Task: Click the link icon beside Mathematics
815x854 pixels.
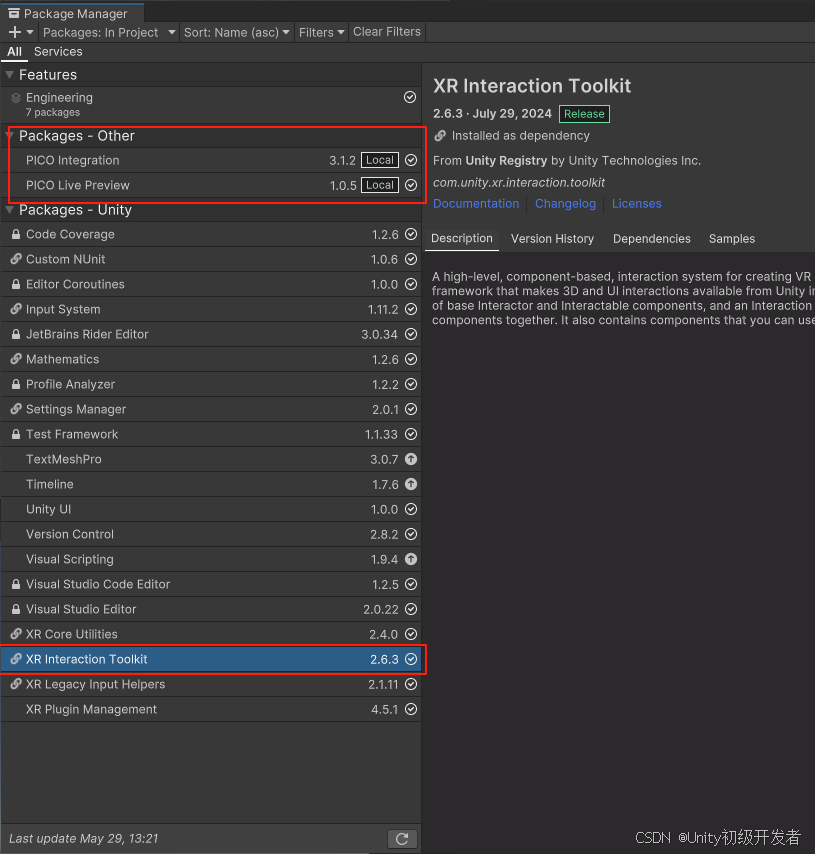Action: [x=16, y=359]
